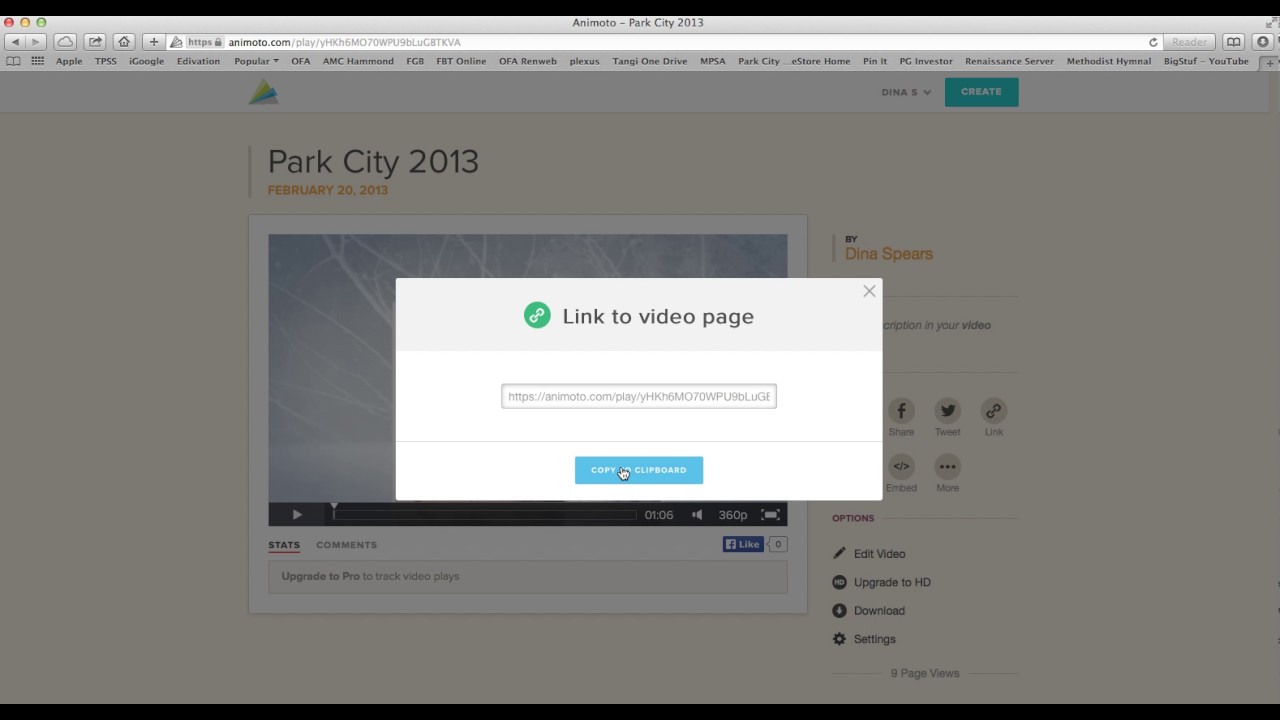This screenshot has width=1280, height=720.
Task: Go forward with Safari forward arrow
Action: point(36,42)
